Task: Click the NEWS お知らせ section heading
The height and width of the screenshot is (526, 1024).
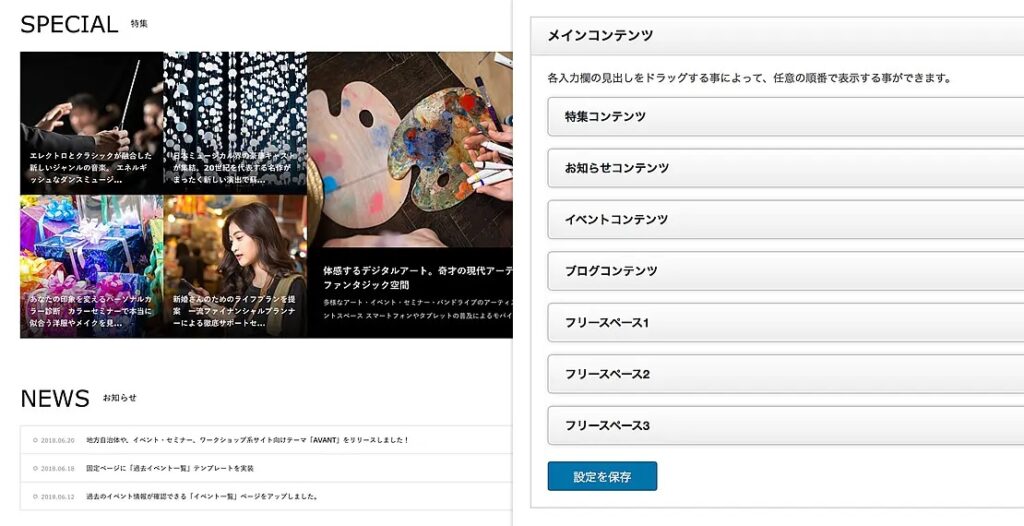Action: click(x=78, y=398)
